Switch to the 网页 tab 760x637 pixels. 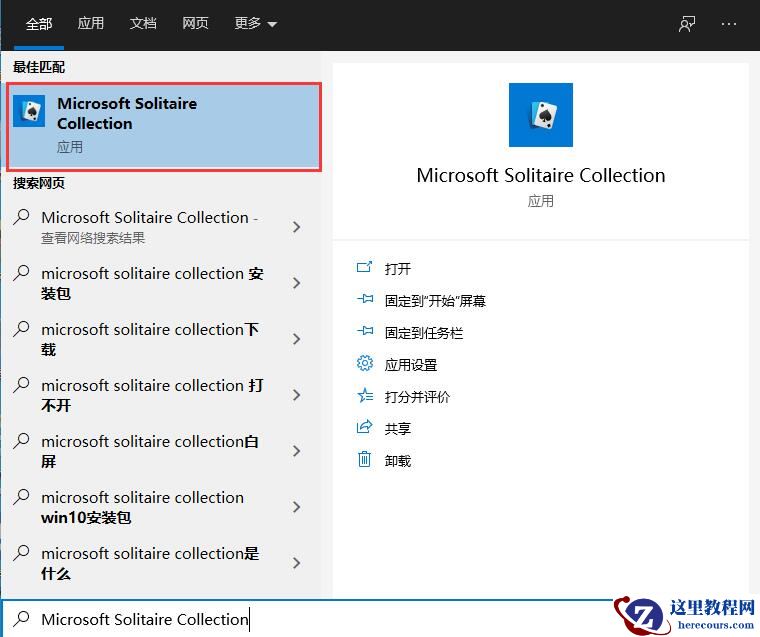(195, 23)
